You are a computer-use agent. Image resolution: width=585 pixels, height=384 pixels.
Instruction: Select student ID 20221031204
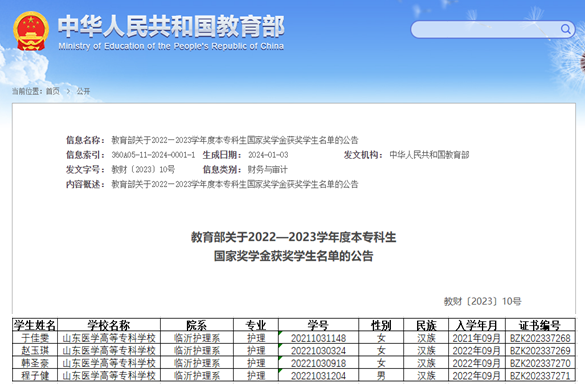(x=318, y=375)
